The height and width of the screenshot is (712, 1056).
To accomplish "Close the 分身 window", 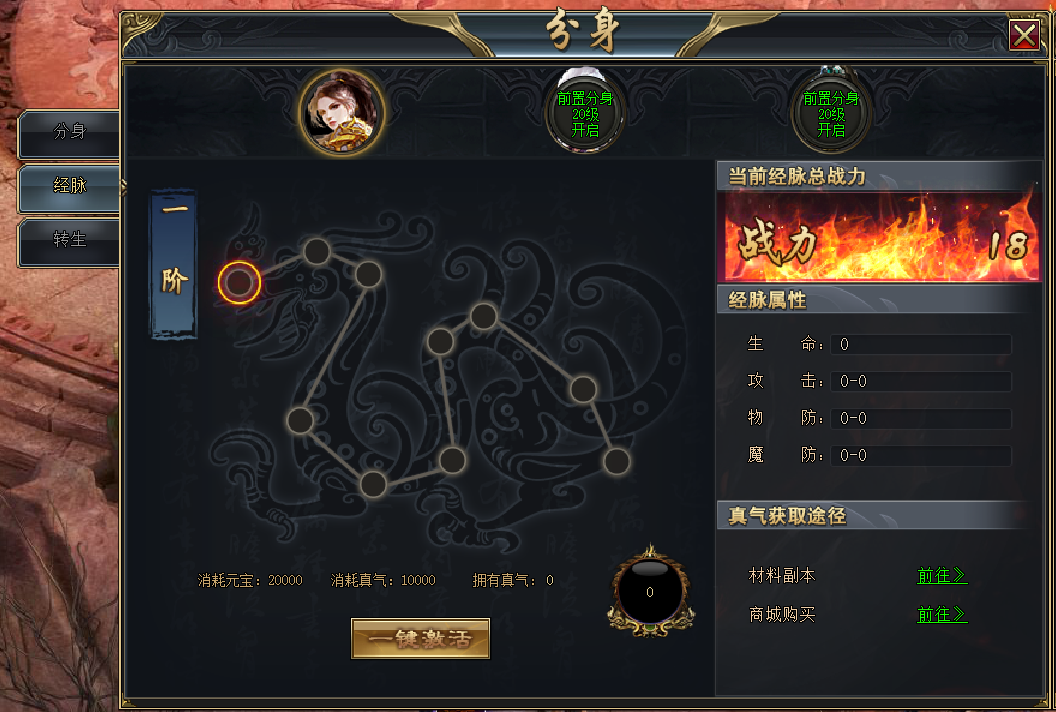I will [x=1024, y=34].
